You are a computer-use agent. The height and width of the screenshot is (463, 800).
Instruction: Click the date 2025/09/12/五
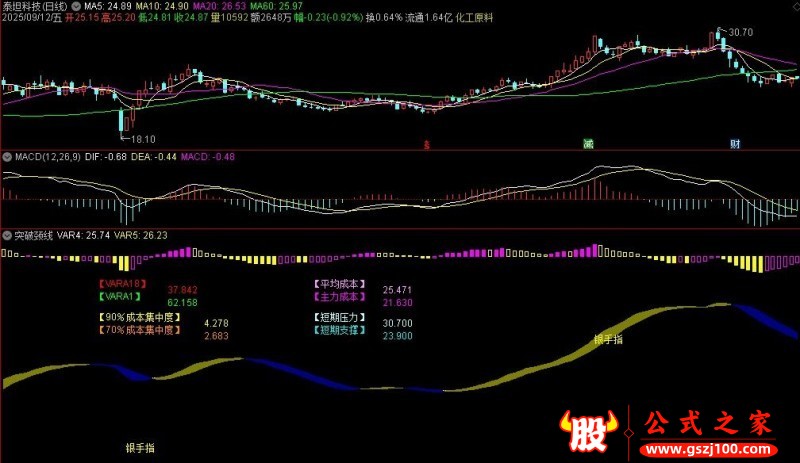pyautogui.click(x=32, y=17)
